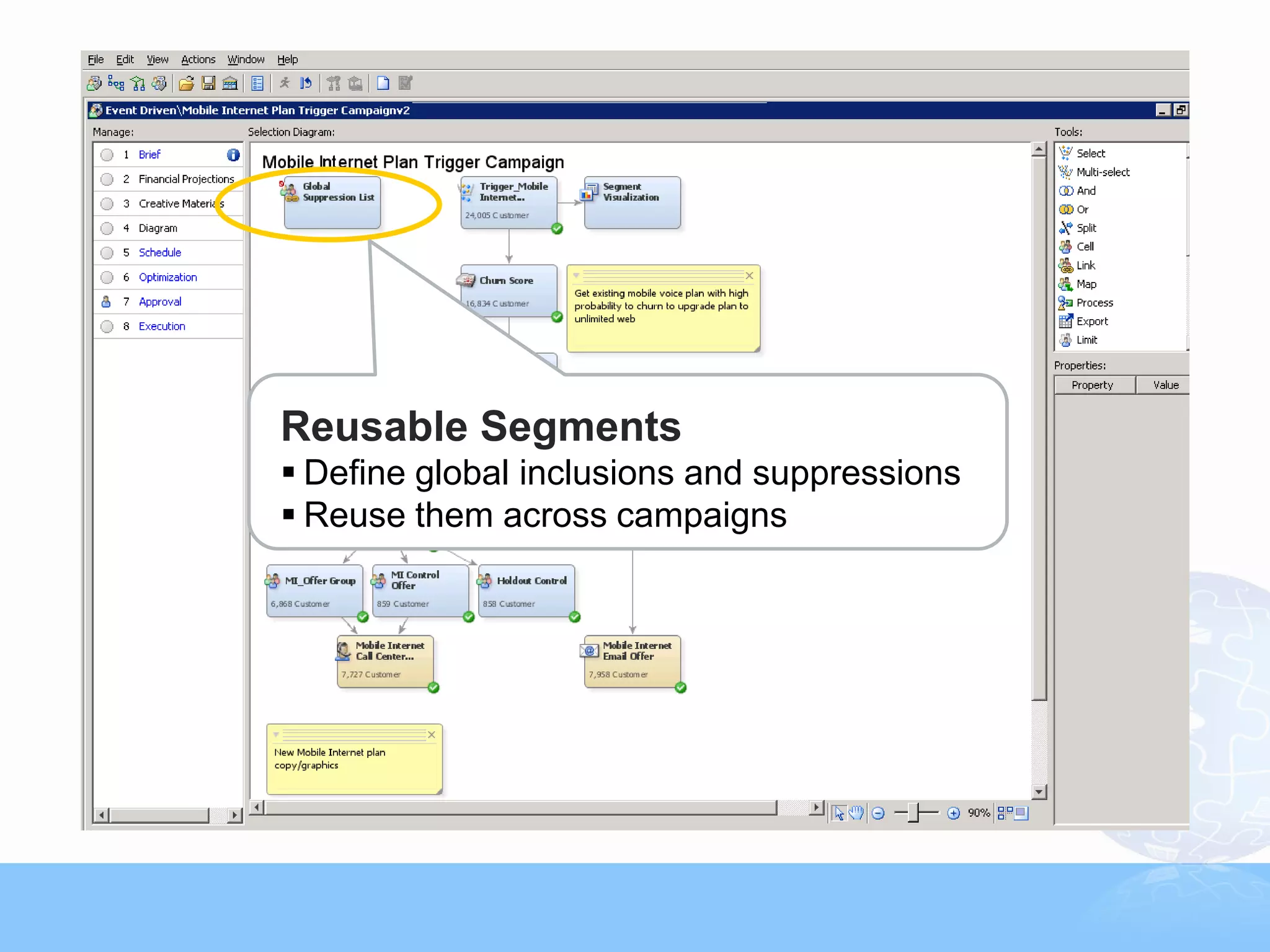
Task: Click the green flowchart toolbar icon
Action: point(138,83)
